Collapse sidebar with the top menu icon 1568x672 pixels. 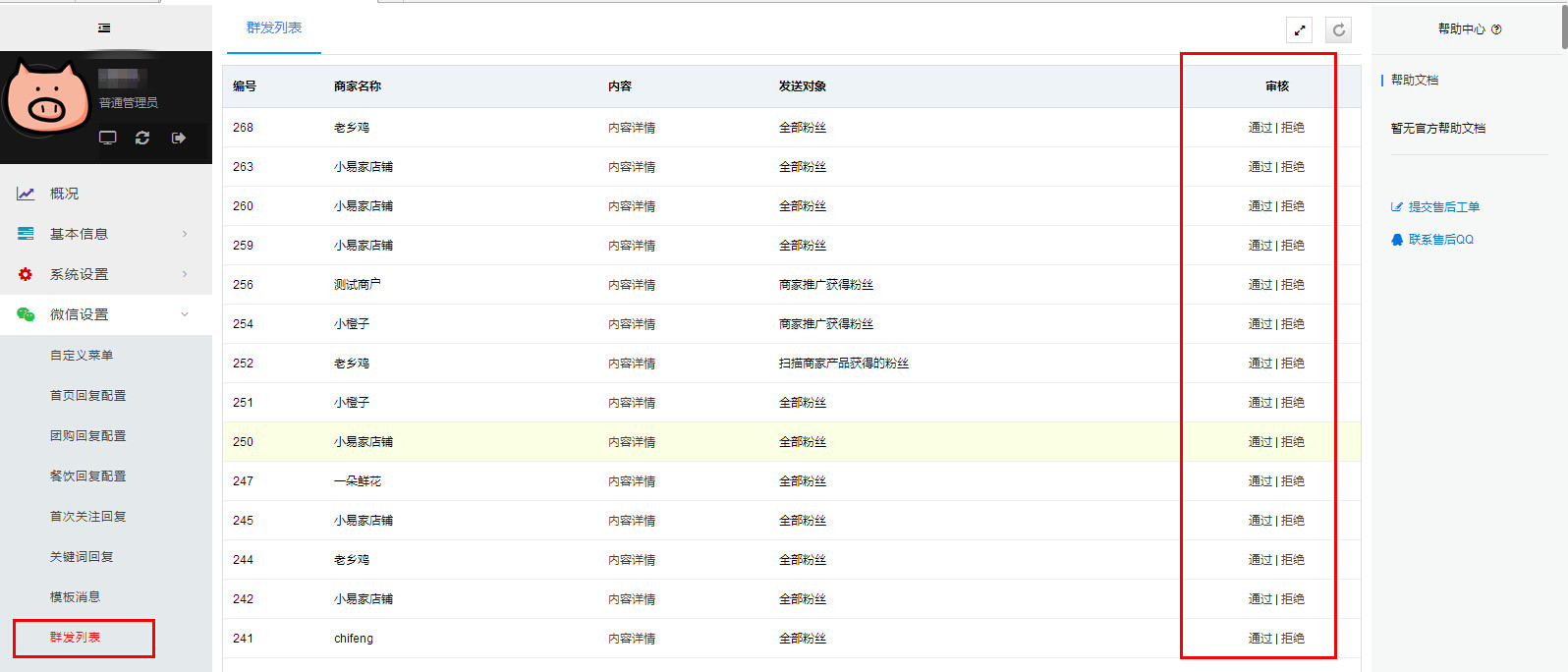pyautogui.click(x=104, y=28)
